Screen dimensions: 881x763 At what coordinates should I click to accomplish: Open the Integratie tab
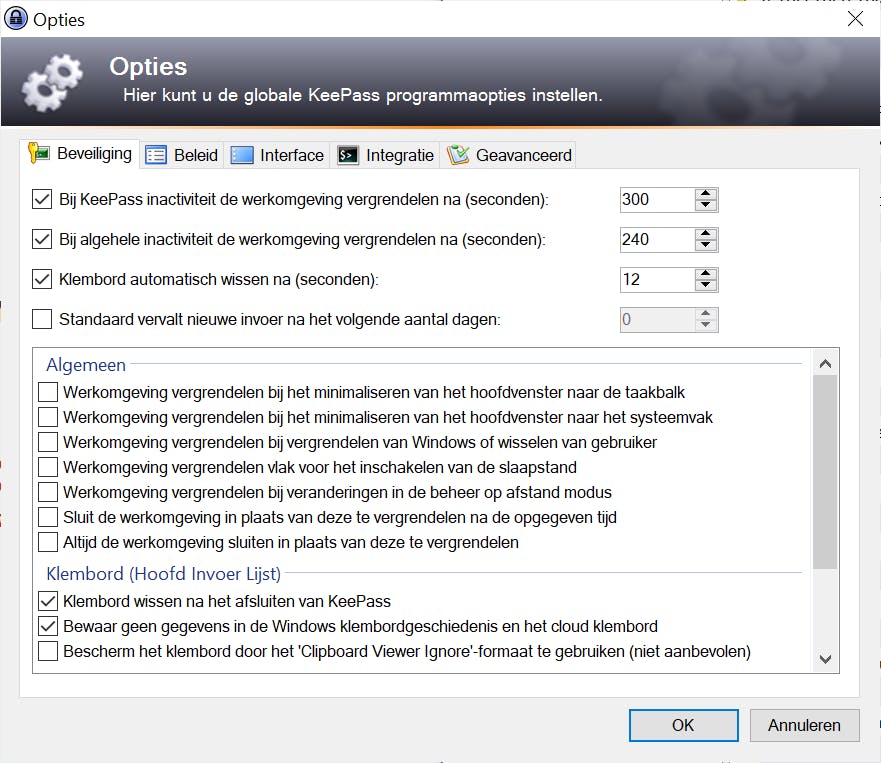pos(385,155)
